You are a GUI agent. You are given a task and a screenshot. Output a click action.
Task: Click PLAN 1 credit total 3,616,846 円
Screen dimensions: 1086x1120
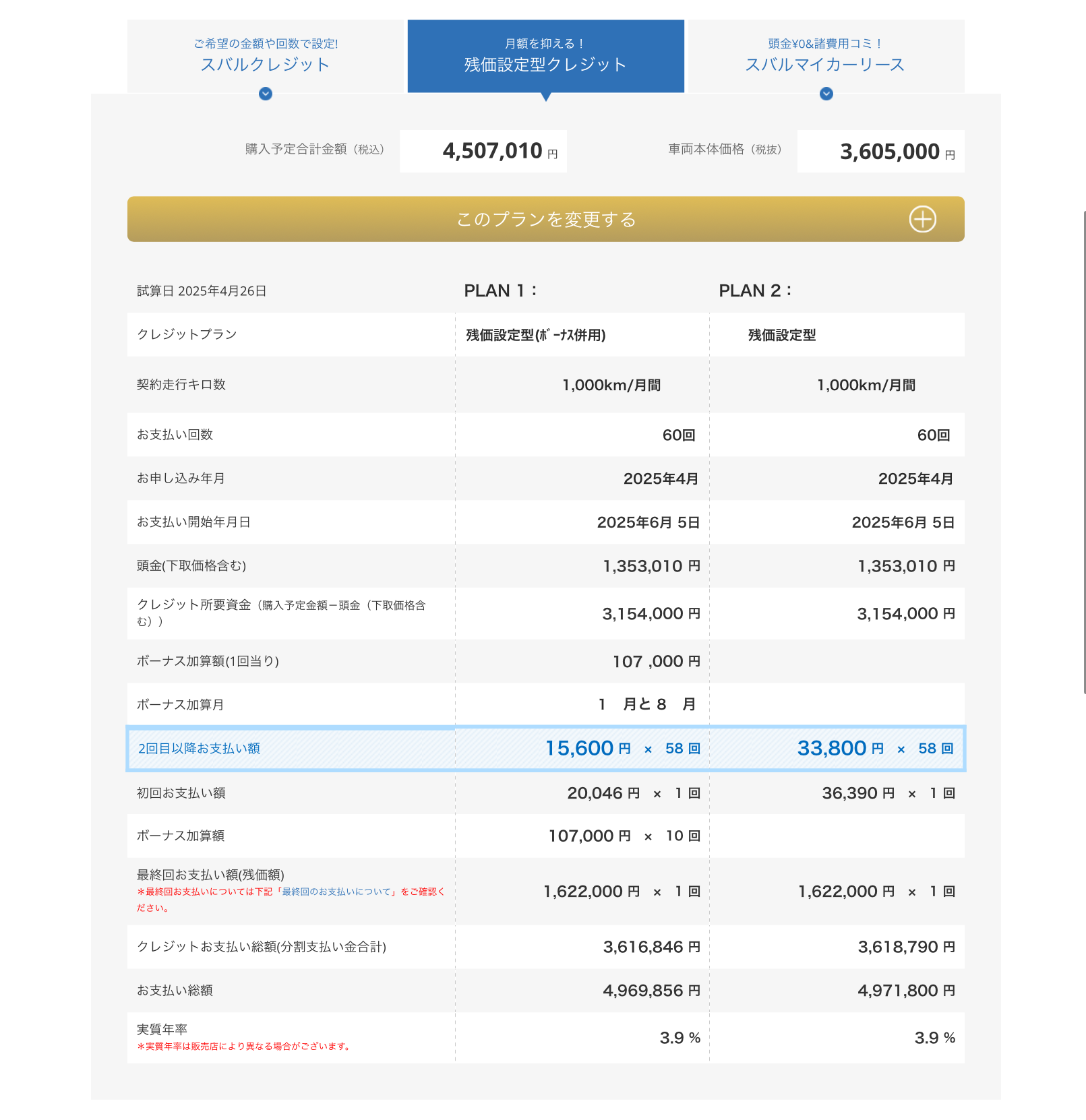click(x=652, y=947)
